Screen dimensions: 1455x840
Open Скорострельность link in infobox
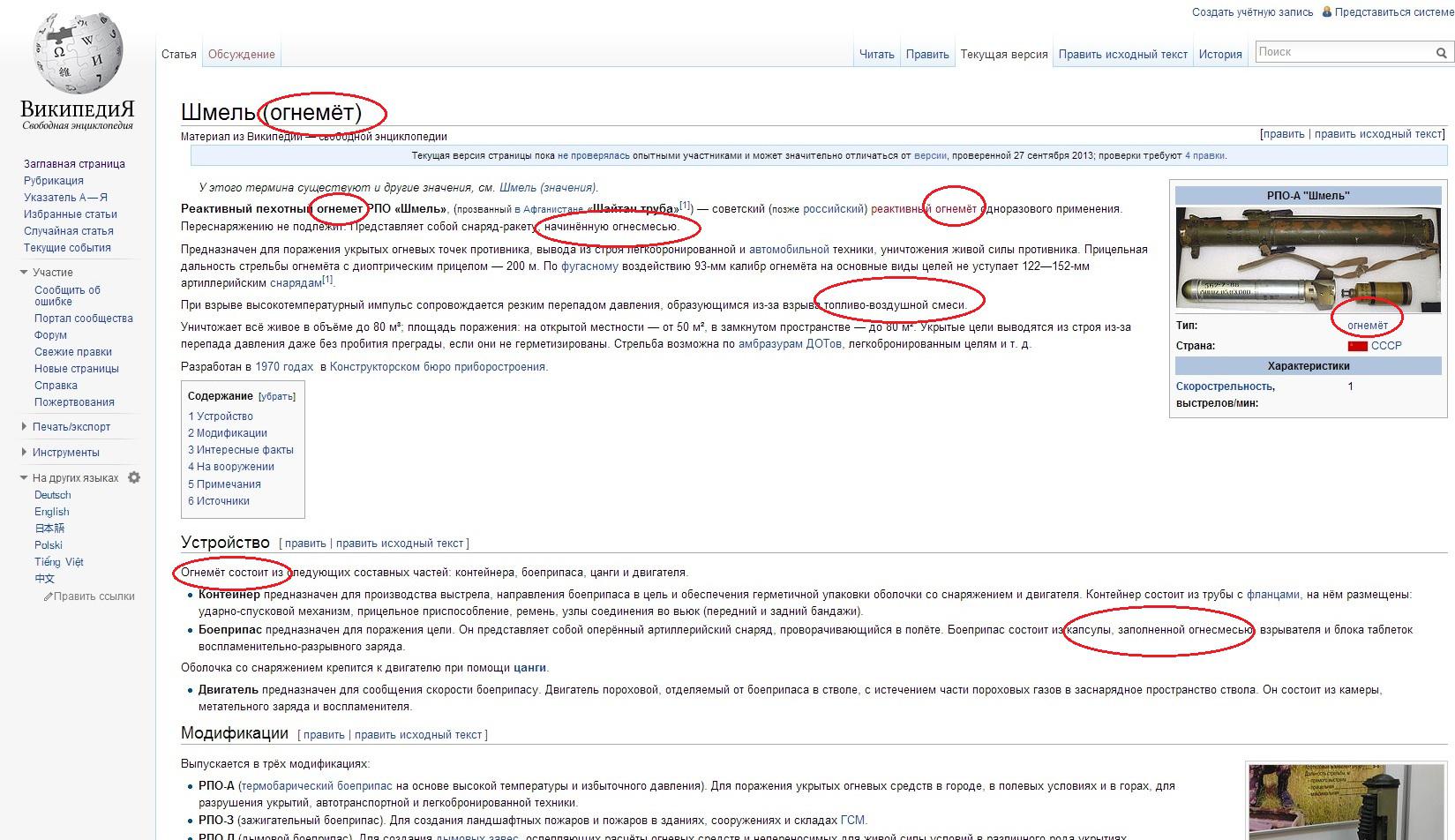click(x=1225, y=386)
